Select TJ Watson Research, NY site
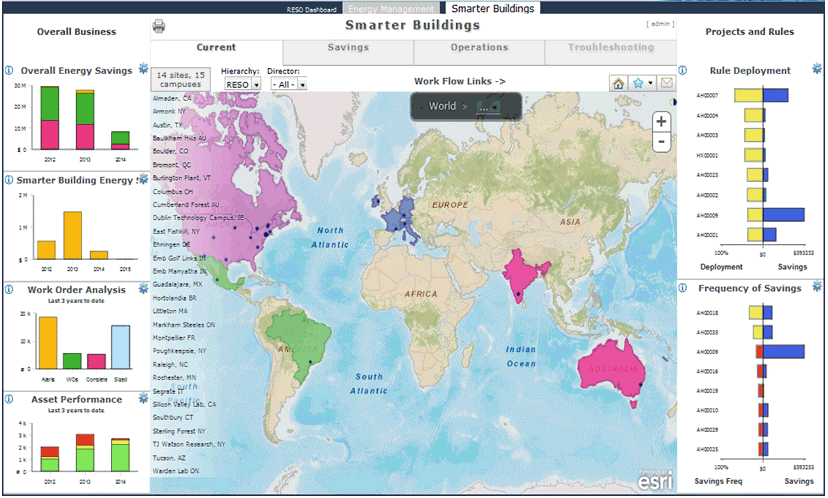828x498 pixels. point(189,444)
